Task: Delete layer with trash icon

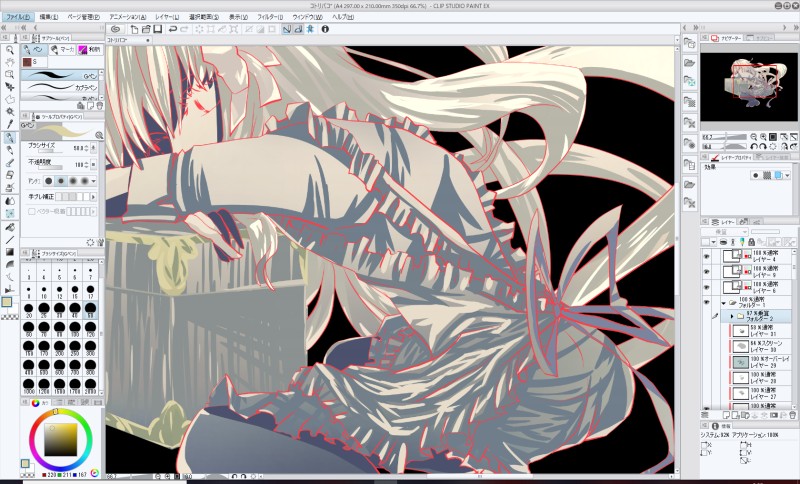Action: [x=792, y=416]
